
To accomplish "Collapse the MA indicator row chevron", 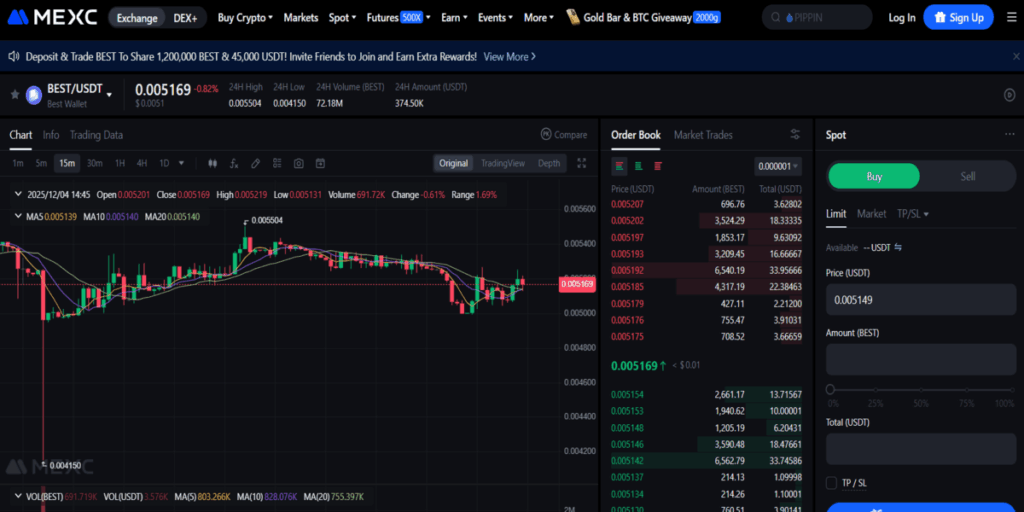I will coord(18,216).
